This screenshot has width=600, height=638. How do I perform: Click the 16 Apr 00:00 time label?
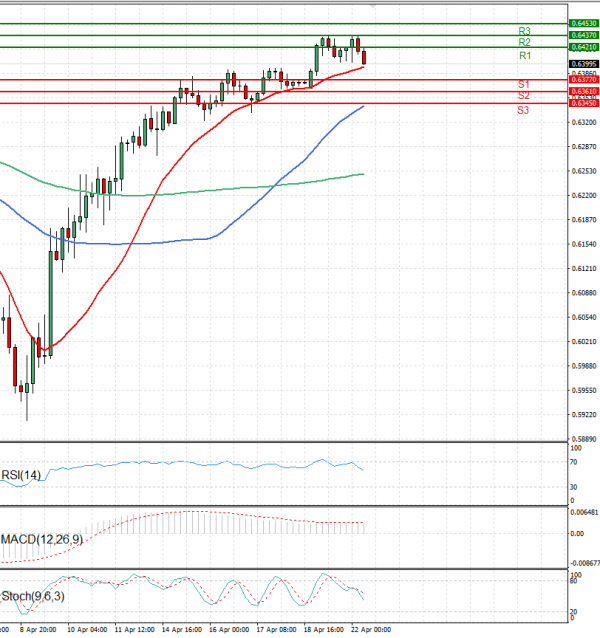[229, 629]
